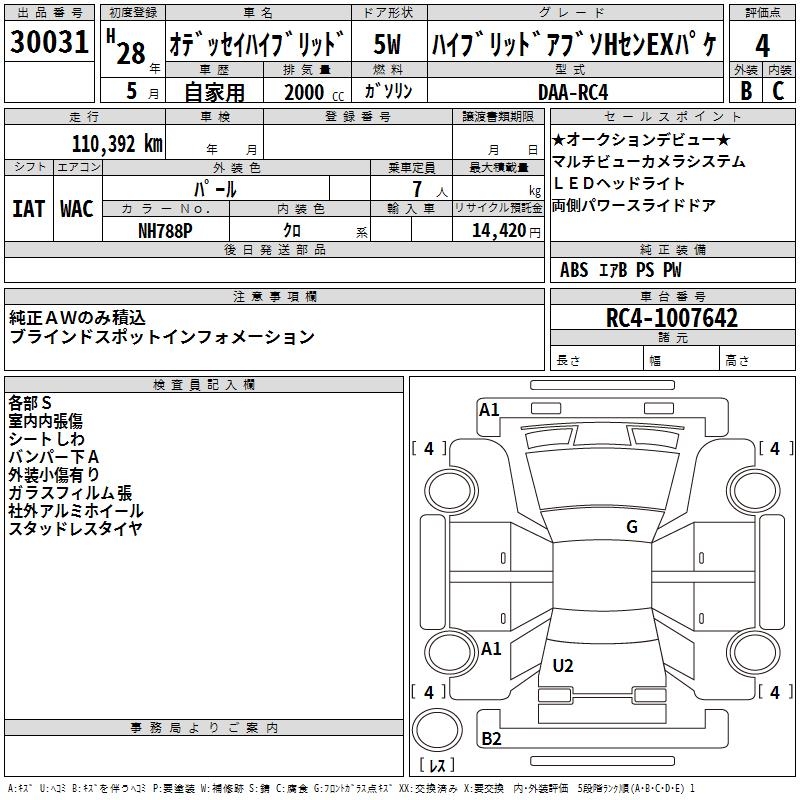Screen dimensions: 800x800
Task: Select ブラインドスポットインフォメーション note
Action: click(x=162, y=337)
